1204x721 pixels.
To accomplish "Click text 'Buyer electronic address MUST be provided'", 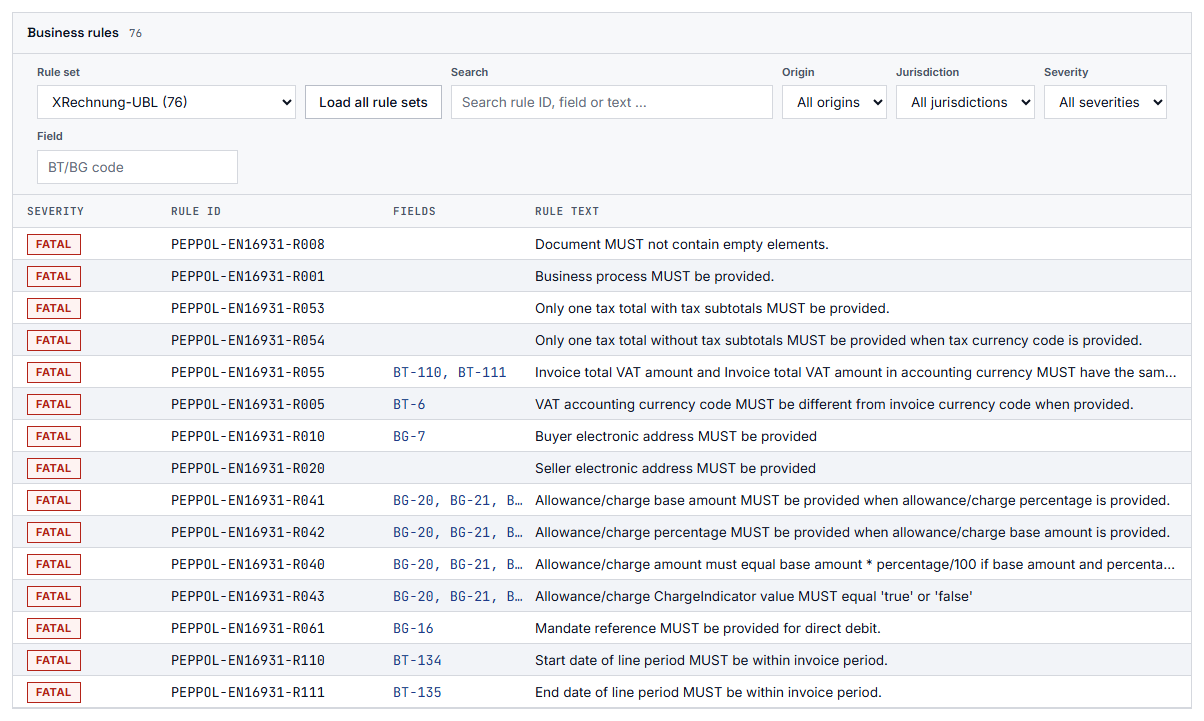I will tap(676, 436).
